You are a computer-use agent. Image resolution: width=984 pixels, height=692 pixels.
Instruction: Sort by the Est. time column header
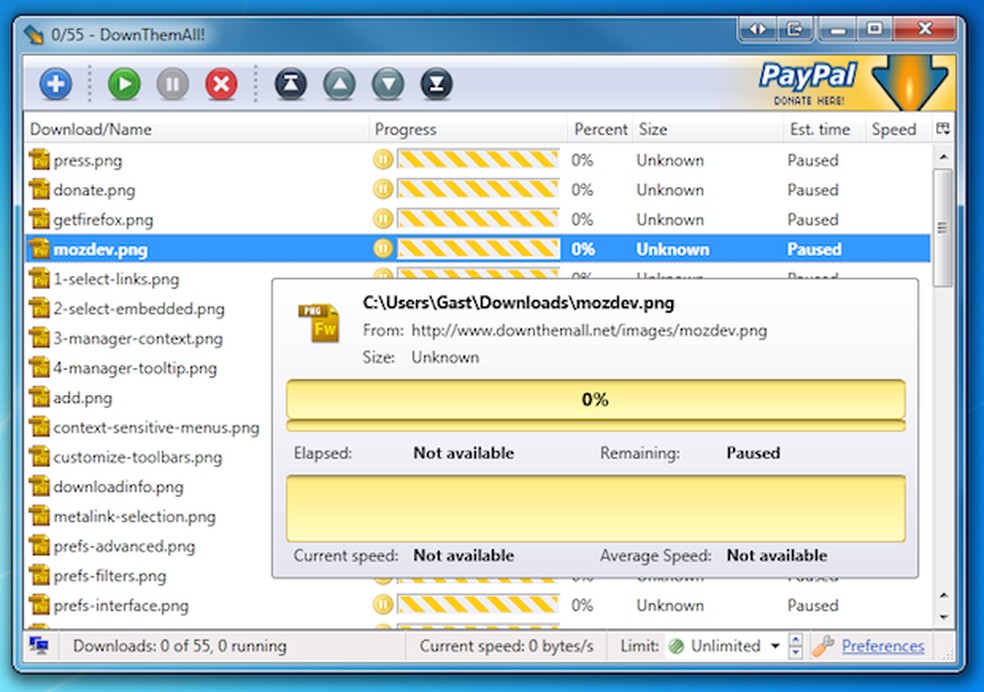(825, 129)
